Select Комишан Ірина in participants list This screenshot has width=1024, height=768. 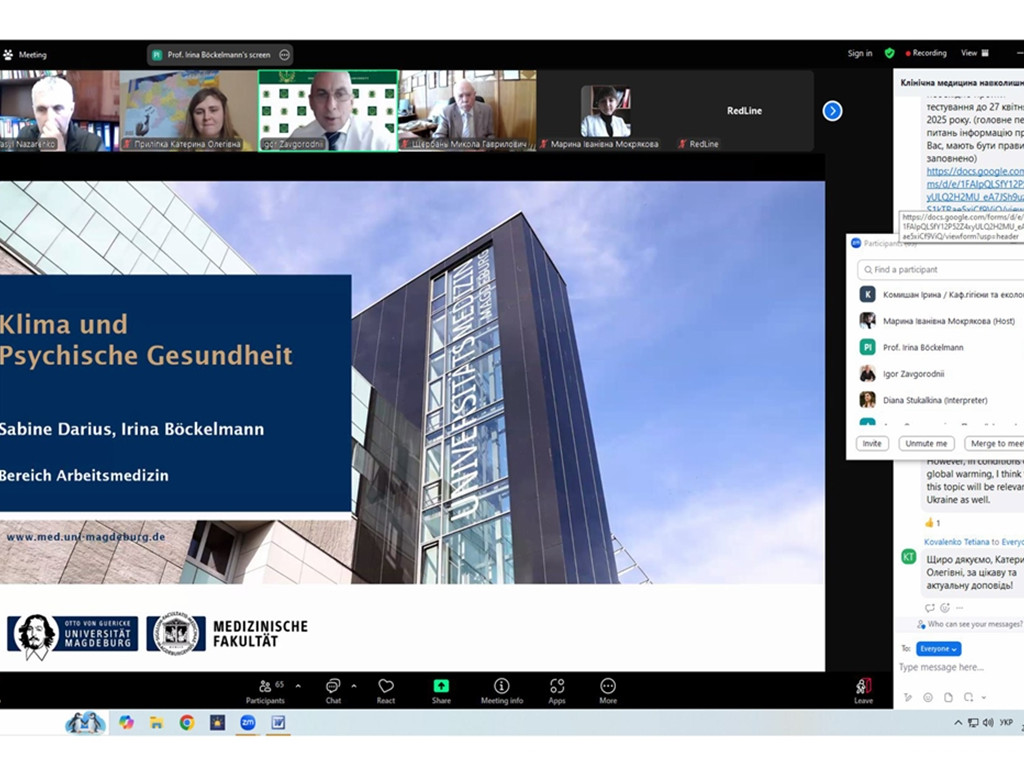[x=940, y=295]
